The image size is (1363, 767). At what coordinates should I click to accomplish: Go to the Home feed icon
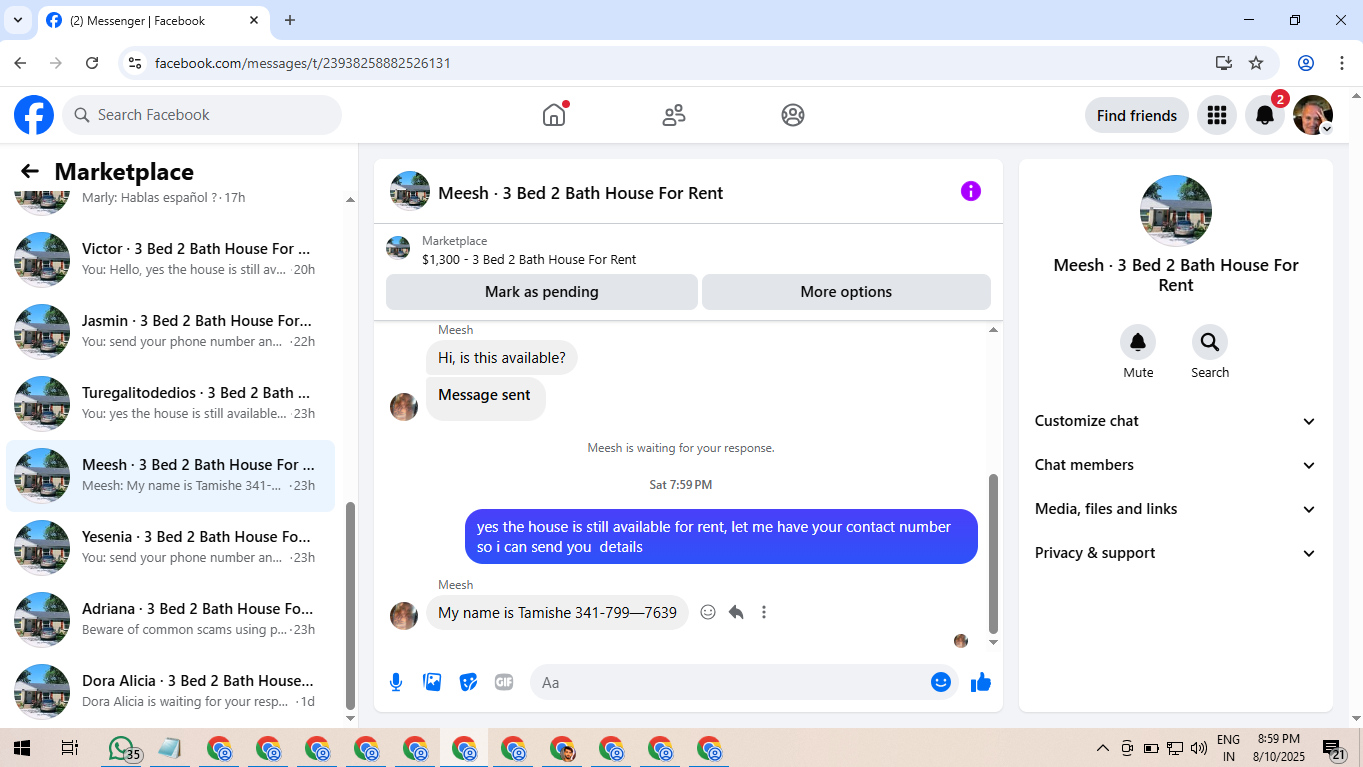(x=554, y=115)
